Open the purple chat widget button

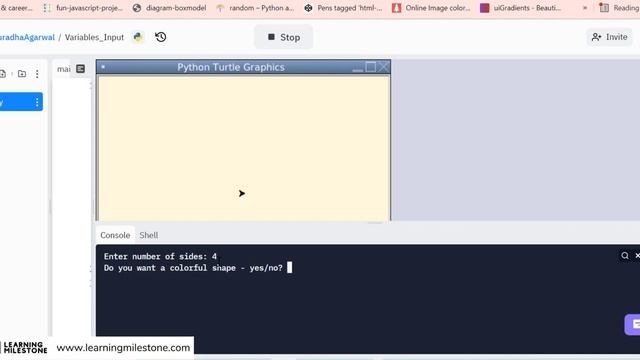633,324
